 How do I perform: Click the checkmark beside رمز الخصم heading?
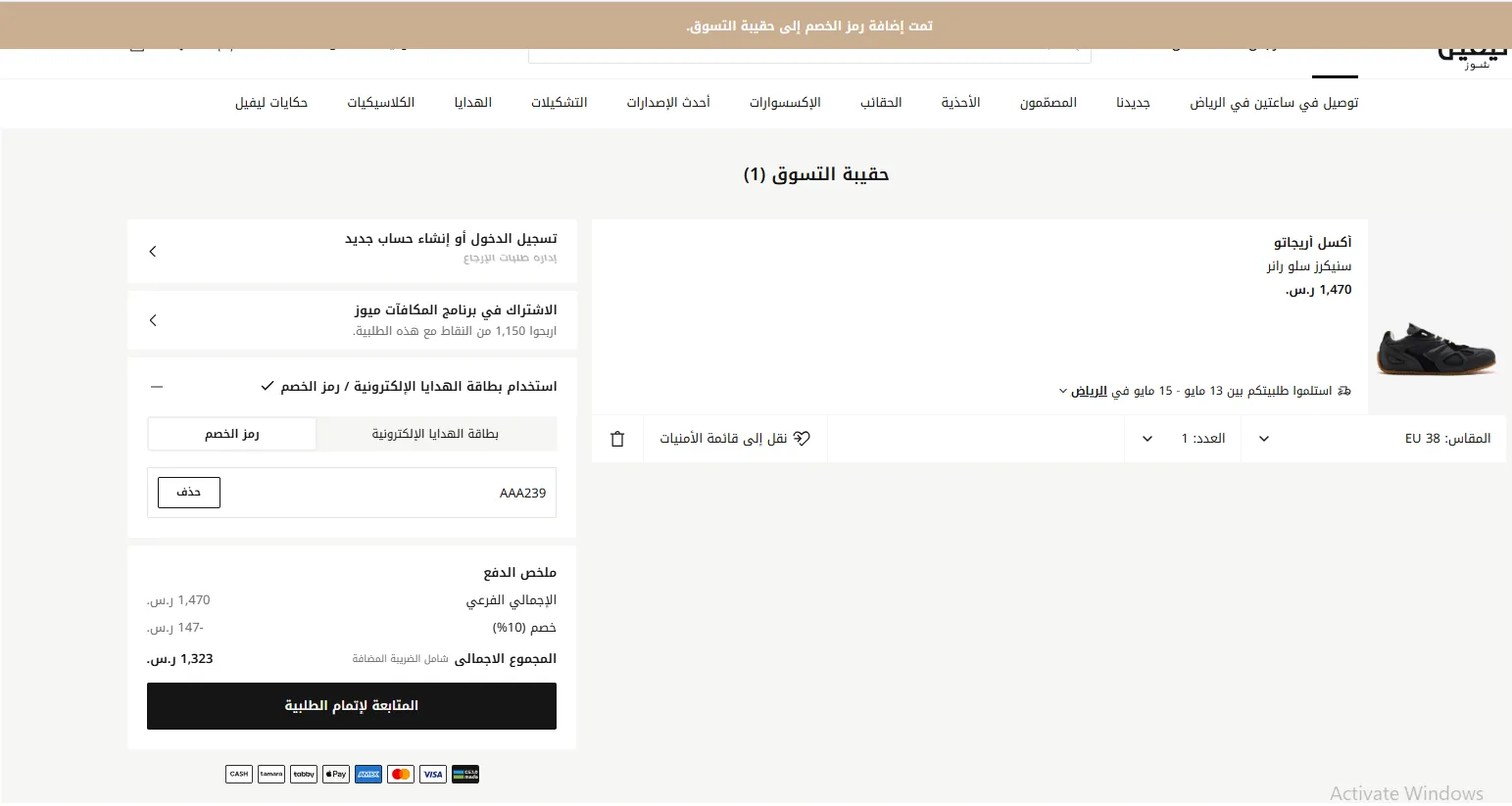click(x=268, y=387)
